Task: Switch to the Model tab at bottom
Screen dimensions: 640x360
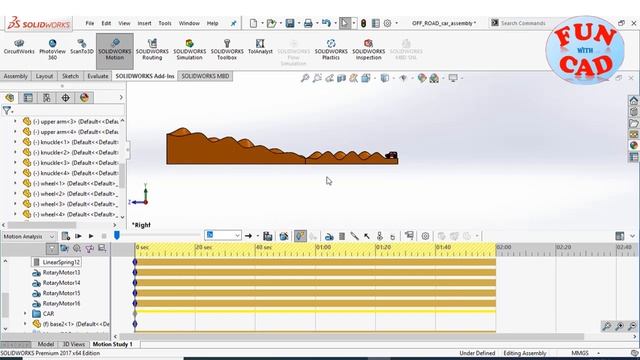Action: click(46, 344)
